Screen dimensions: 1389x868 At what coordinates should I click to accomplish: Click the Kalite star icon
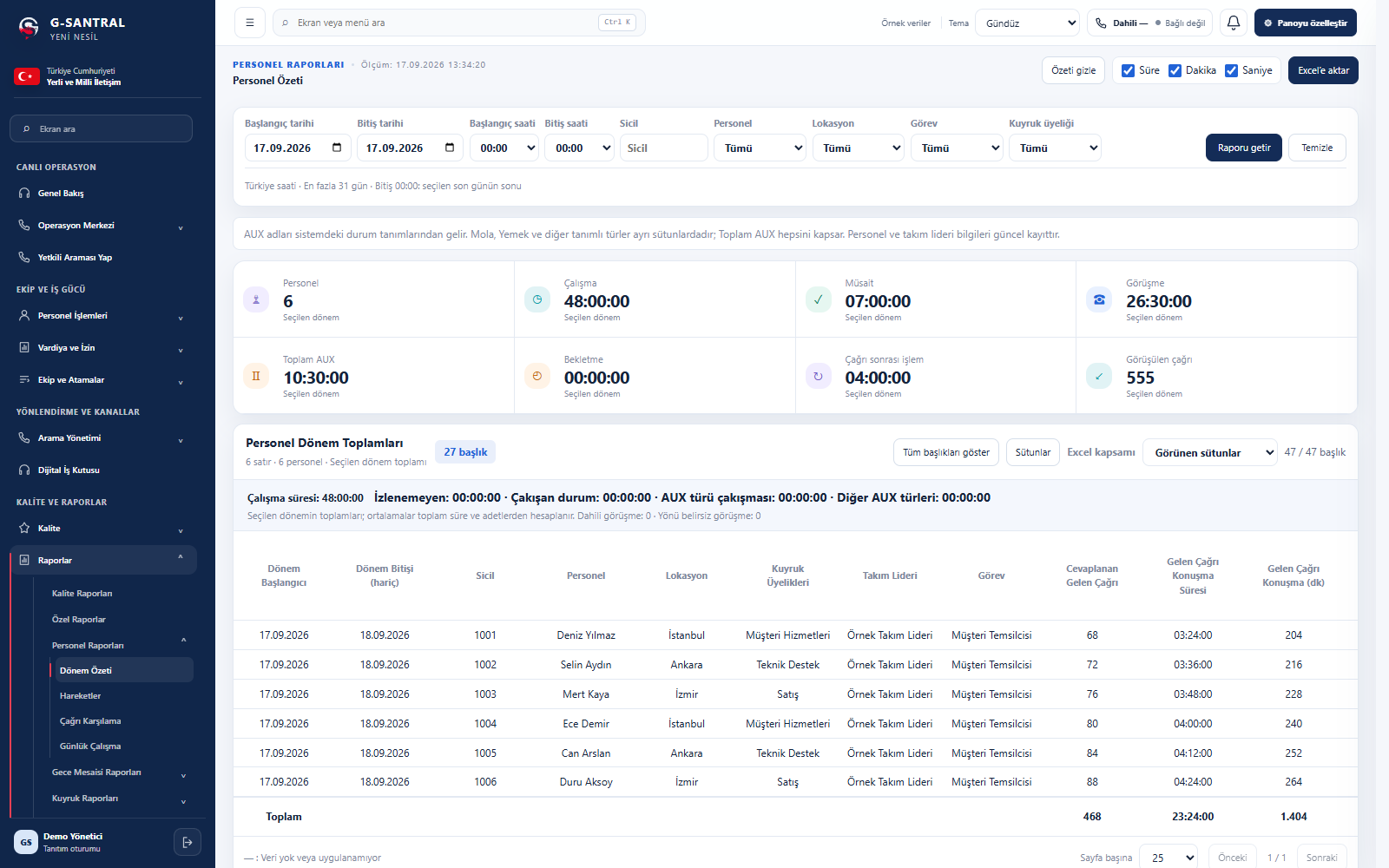pos(24,528)
